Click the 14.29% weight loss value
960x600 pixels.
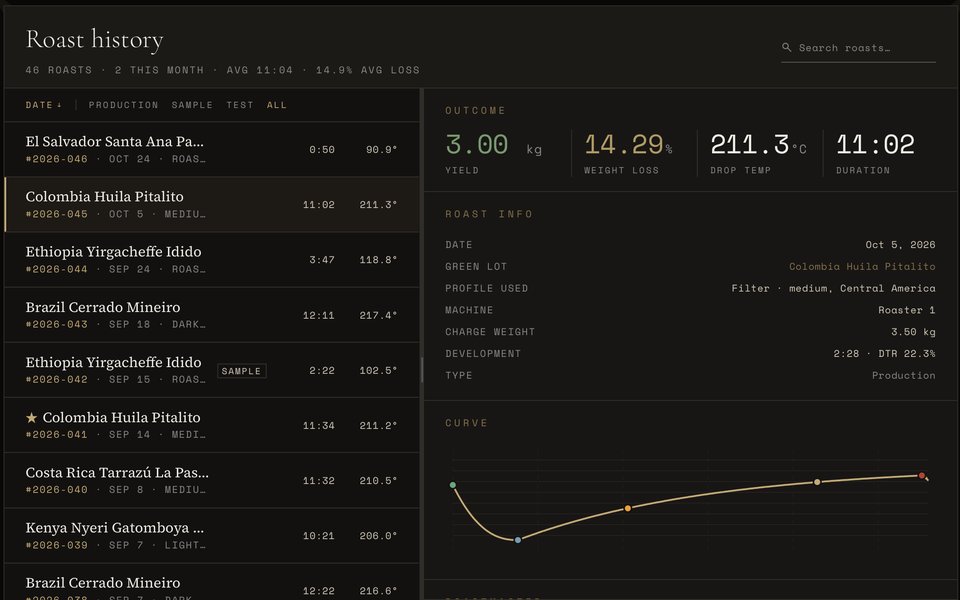[628, 145]
